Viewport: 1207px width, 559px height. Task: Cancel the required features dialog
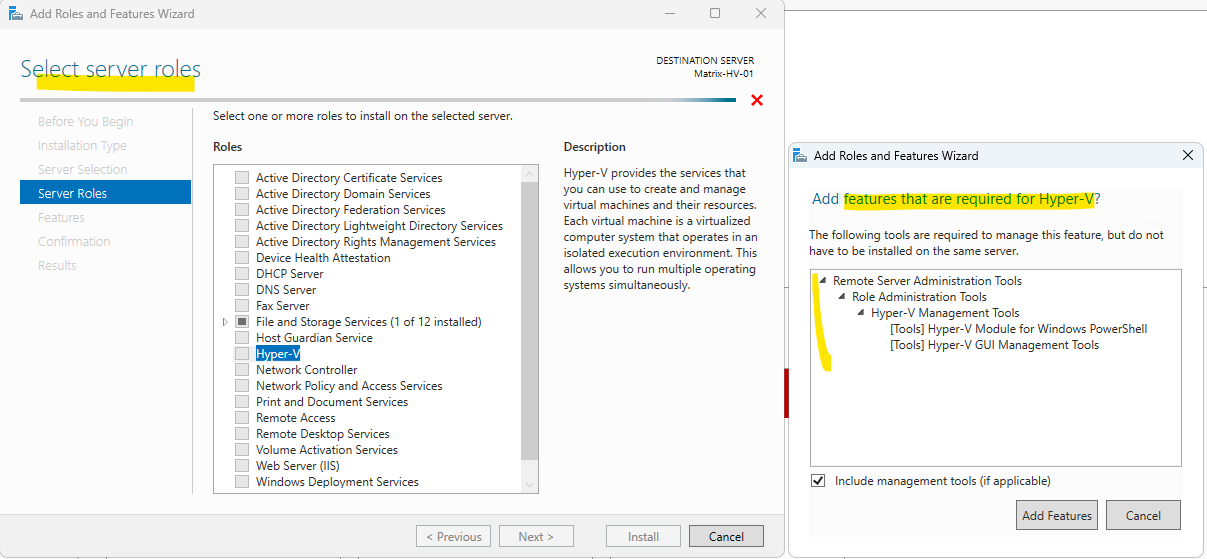1143,515
